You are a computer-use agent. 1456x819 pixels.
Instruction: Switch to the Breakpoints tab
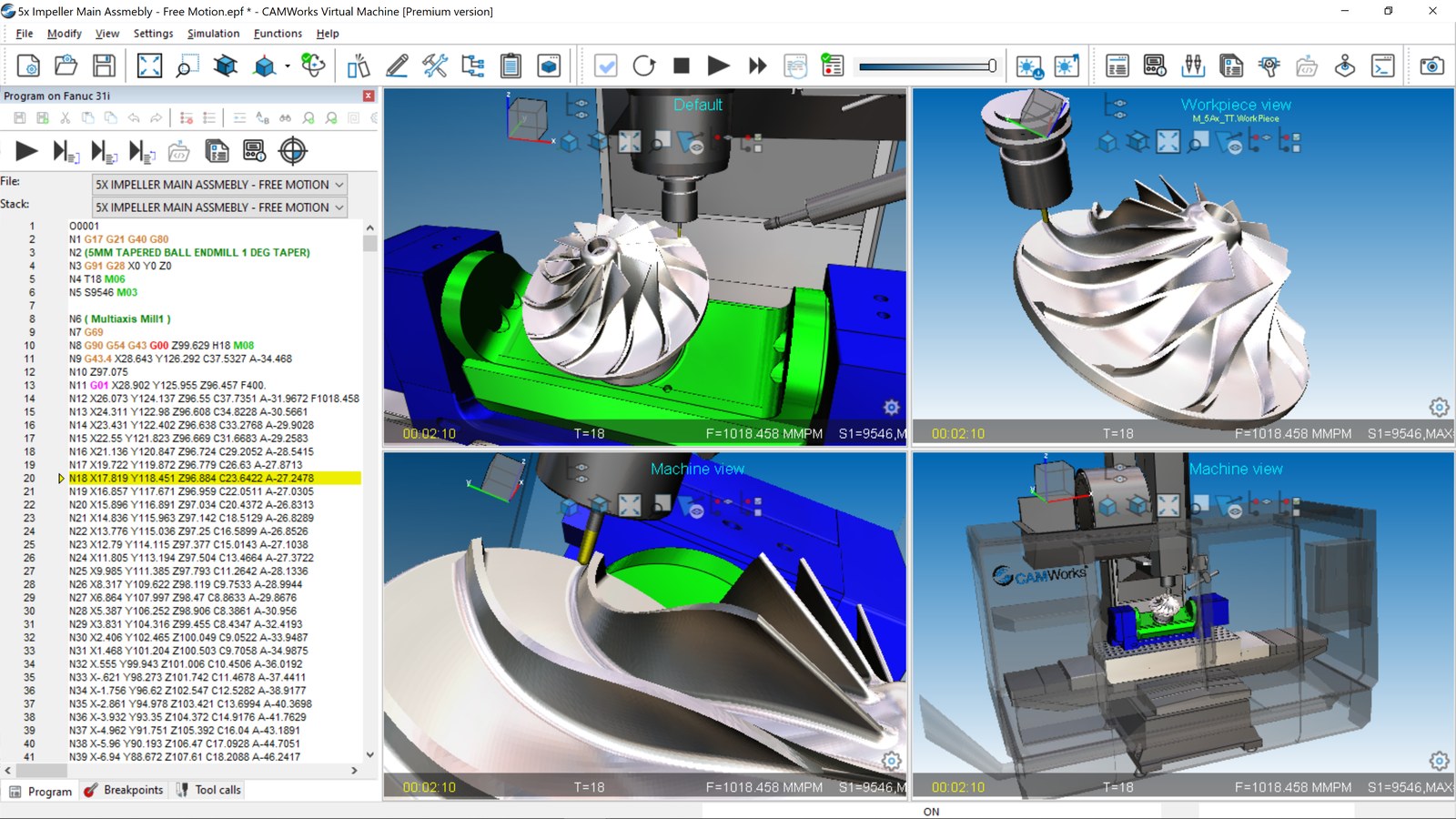coord(124,790)
